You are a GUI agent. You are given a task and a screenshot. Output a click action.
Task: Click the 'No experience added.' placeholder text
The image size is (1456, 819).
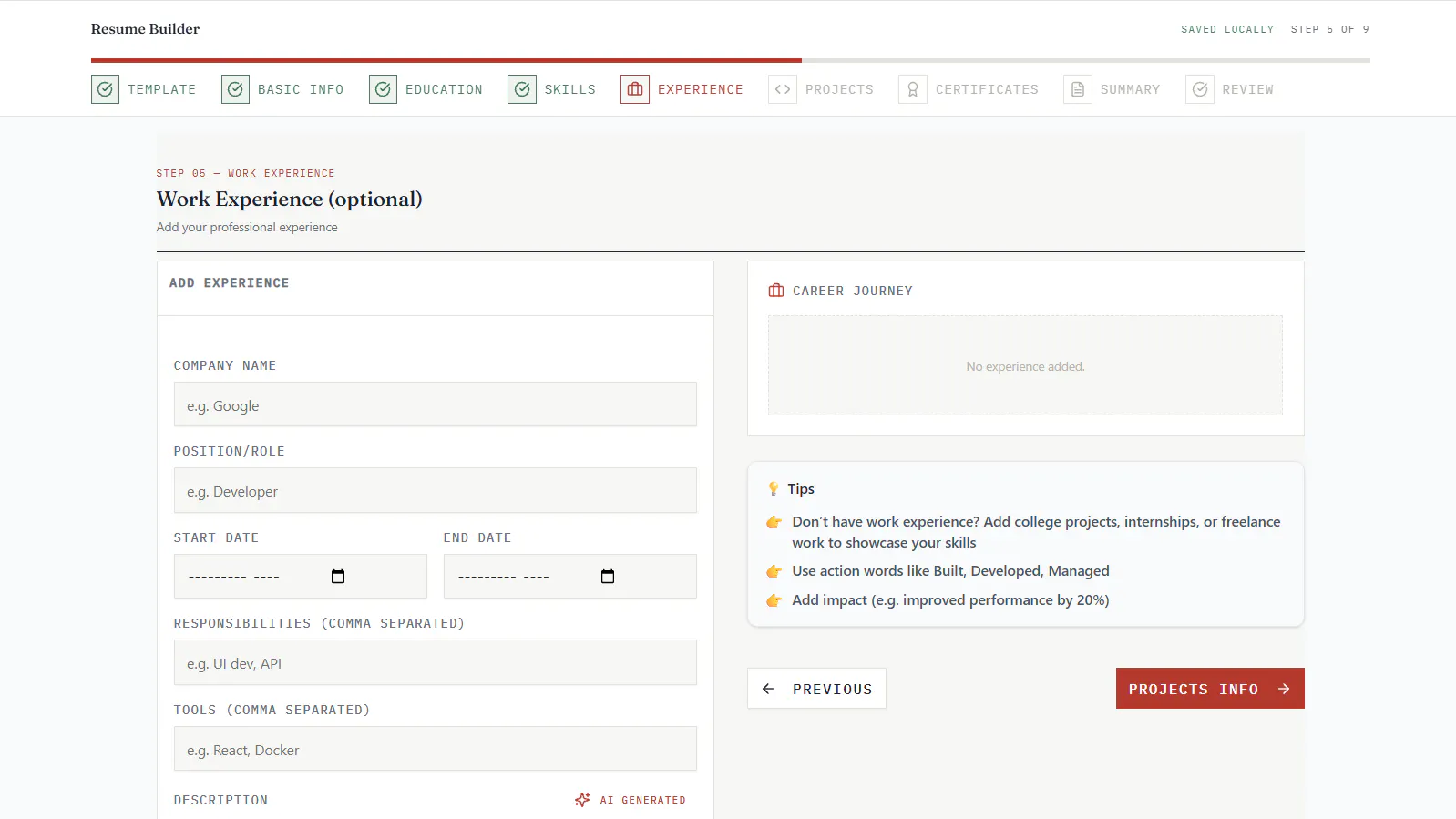pyautogui.click(x=1025, y=366)
